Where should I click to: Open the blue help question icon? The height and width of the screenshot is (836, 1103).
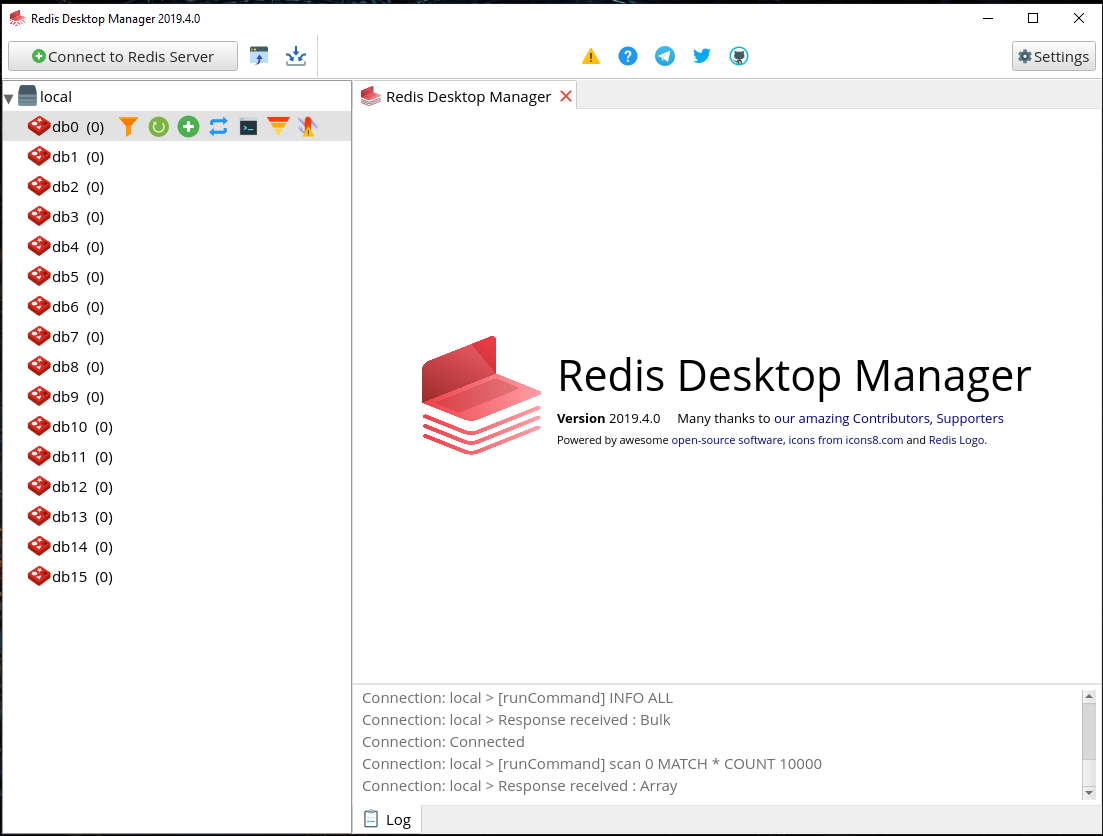tap(627, 56)
